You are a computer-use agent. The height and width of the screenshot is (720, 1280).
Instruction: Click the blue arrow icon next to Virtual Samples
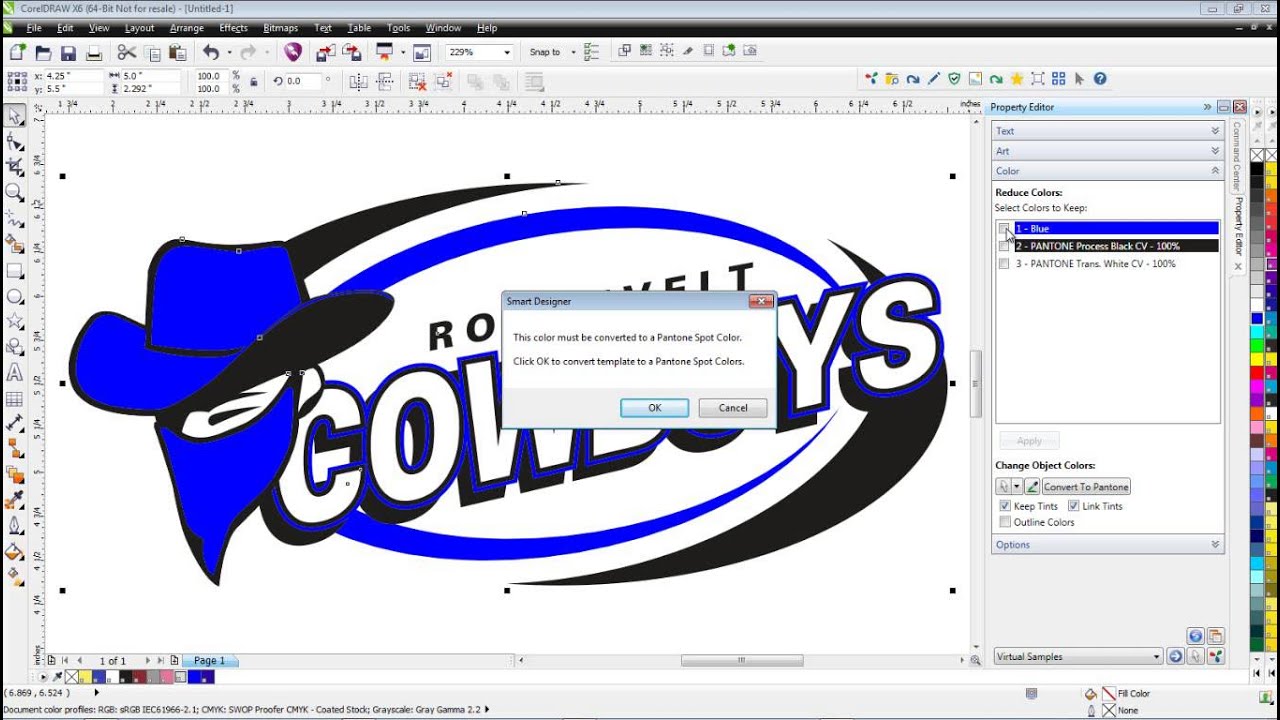(1176, 657)
